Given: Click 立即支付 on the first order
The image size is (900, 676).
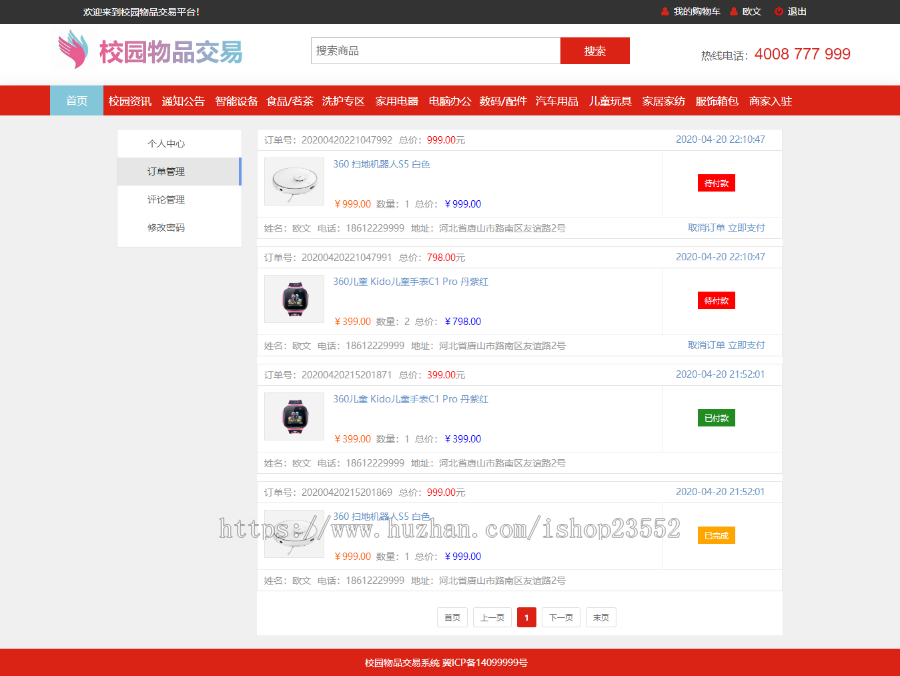Looking at the screenshot, I should (748, 228).
